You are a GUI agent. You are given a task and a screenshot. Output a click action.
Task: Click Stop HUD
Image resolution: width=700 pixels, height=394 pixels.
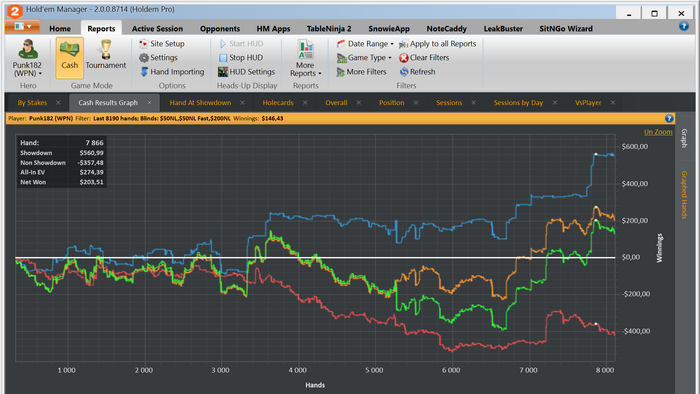[x=241, y=58]
